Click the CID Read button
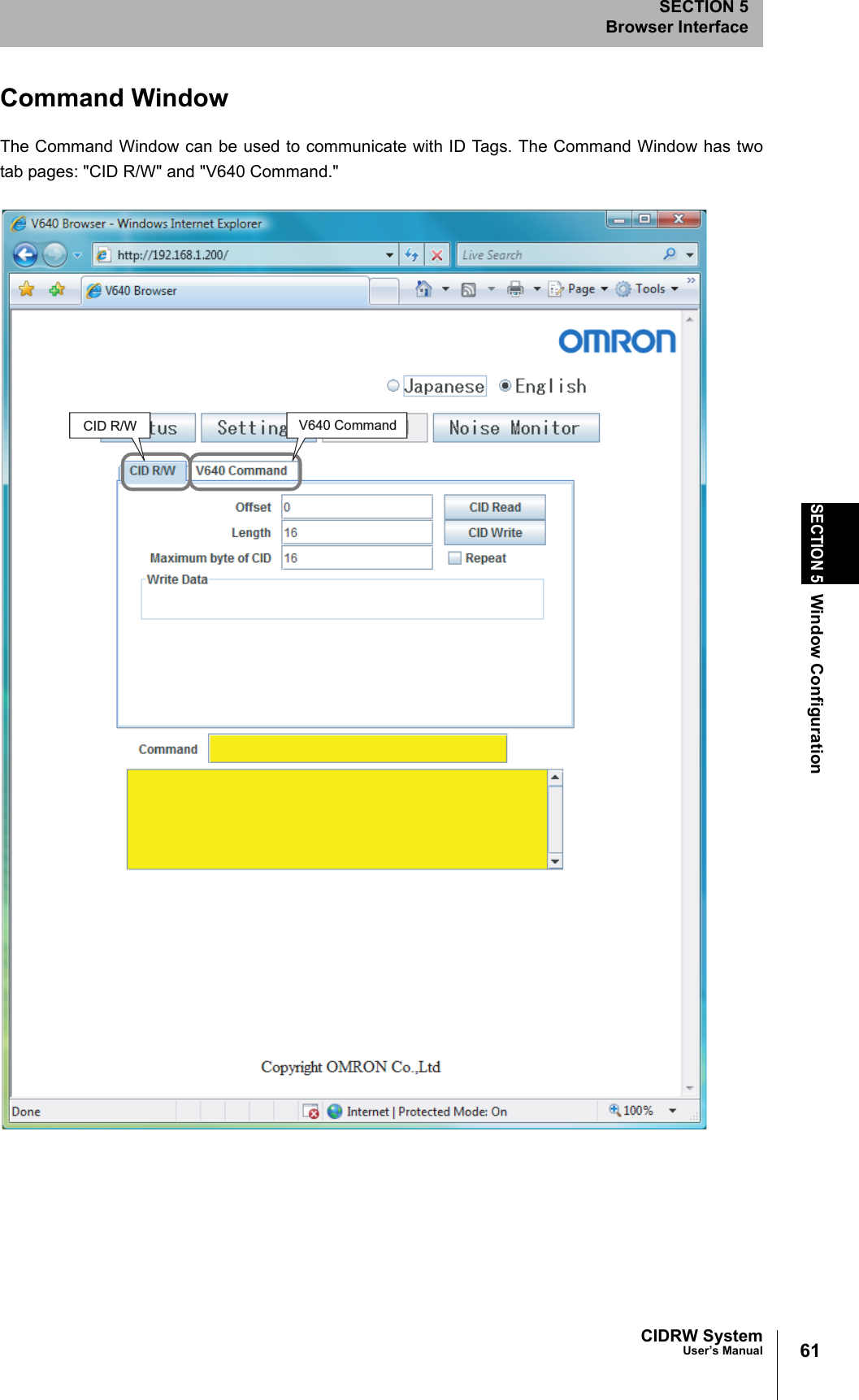Image resolution: width=859 pixels, height=1400 pixels. pos(495,507)
